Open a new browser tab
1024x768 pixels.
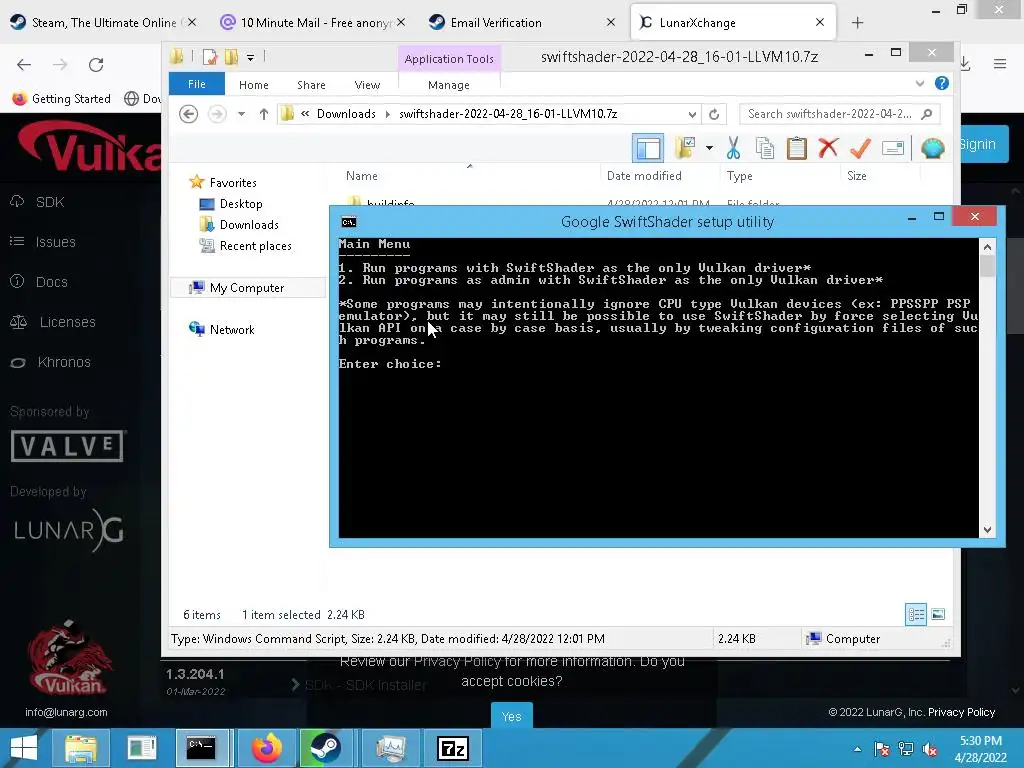click(x=857, y=23)
